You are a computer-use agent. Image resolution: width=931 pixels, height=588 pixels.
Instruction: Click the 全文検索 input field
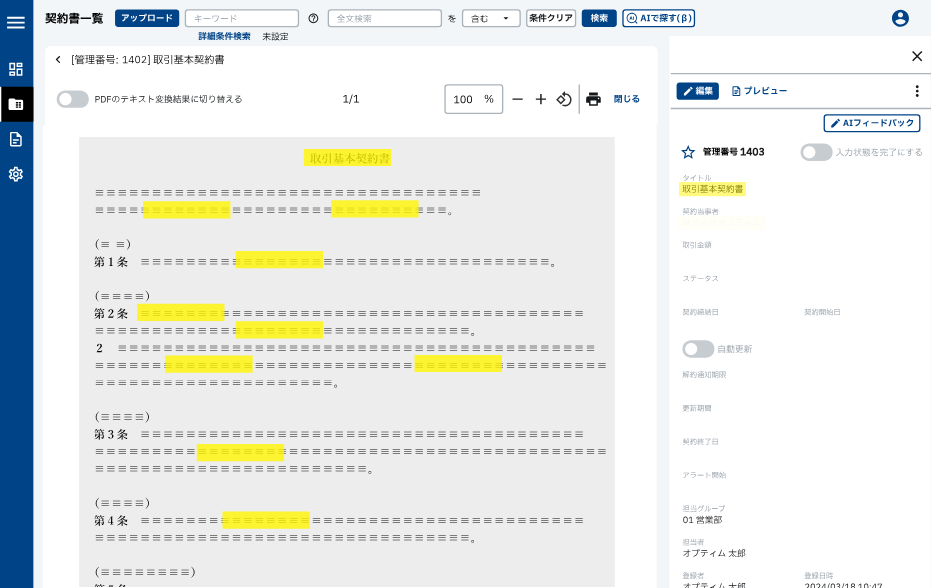click(x=384, y=18)
